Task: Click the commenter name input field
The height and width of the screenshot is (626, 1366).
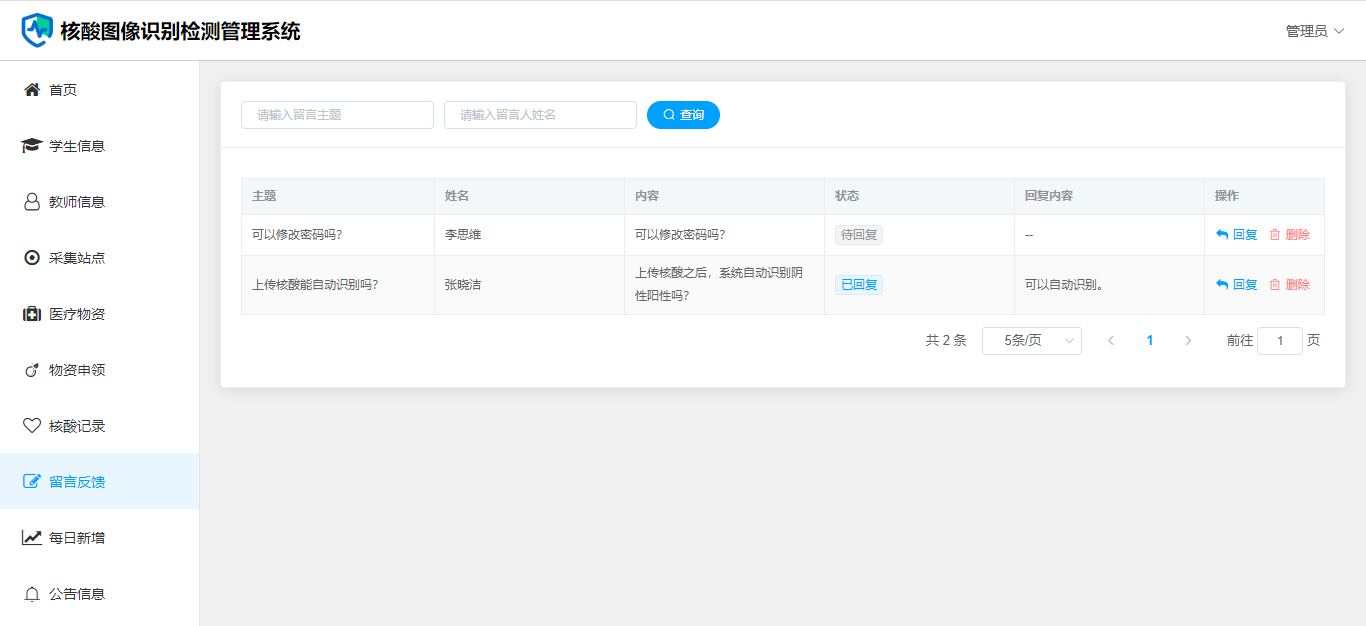Action: tap(540, 115)
